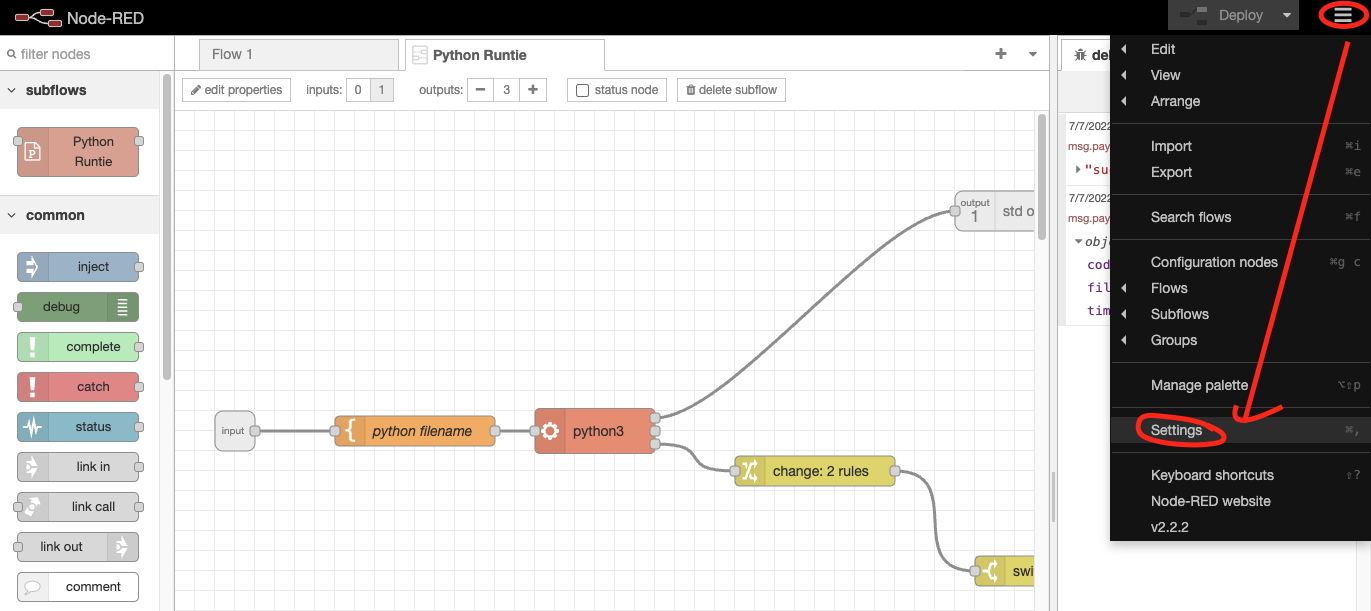Screen dimensions: 1371x611
Task: Focus the filter nodes search field
Action: [87, 54]
